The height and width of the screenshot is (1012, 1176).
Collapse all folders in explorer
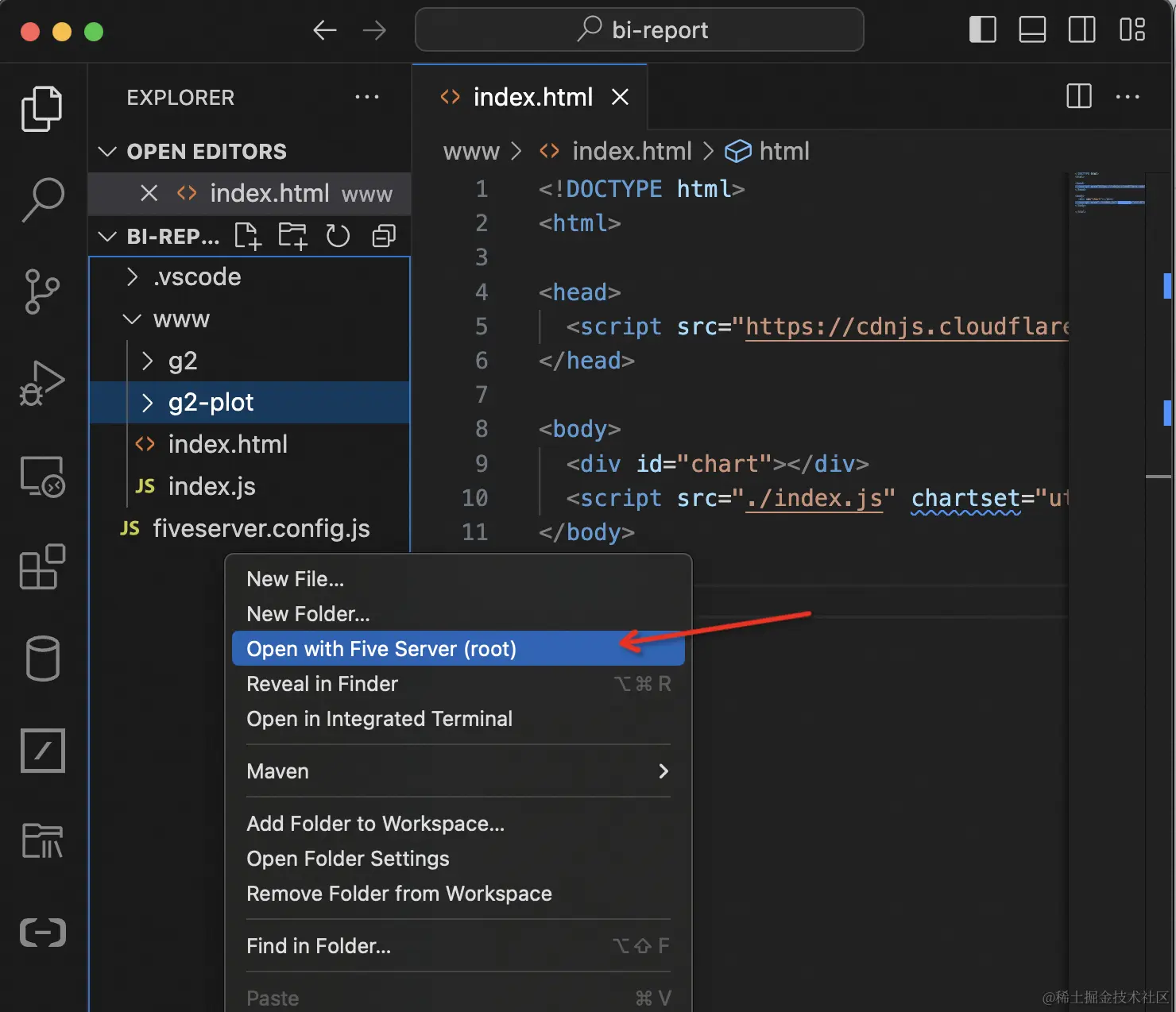click(384, 236)
